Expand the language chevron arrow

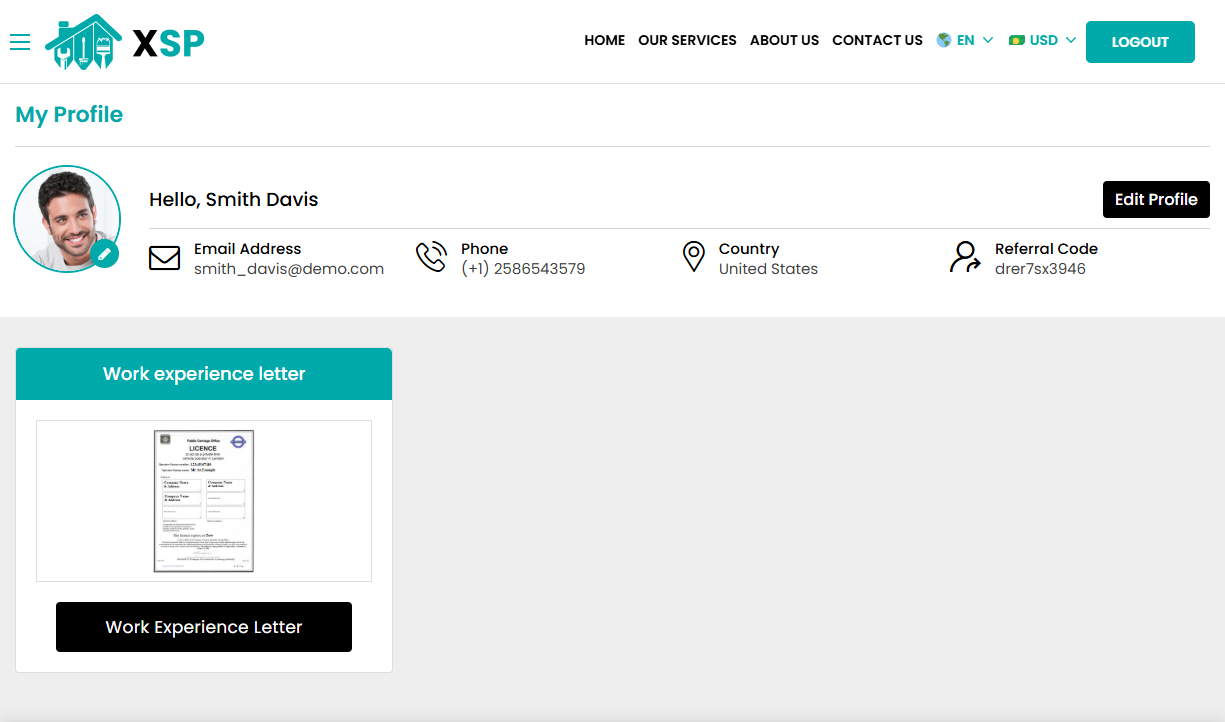pyautogui.click(x=988, y=41)
